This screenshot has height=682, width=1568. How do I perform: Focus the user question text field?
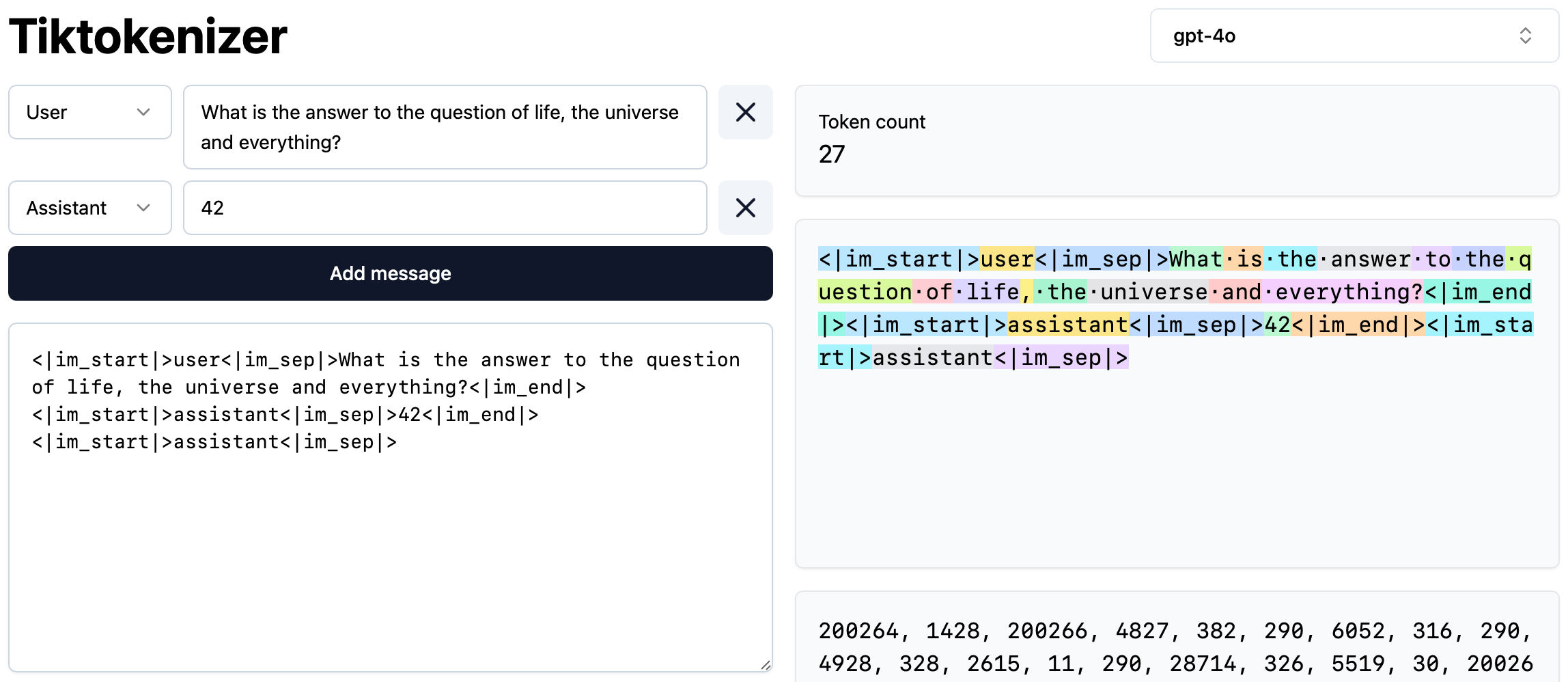445,127
